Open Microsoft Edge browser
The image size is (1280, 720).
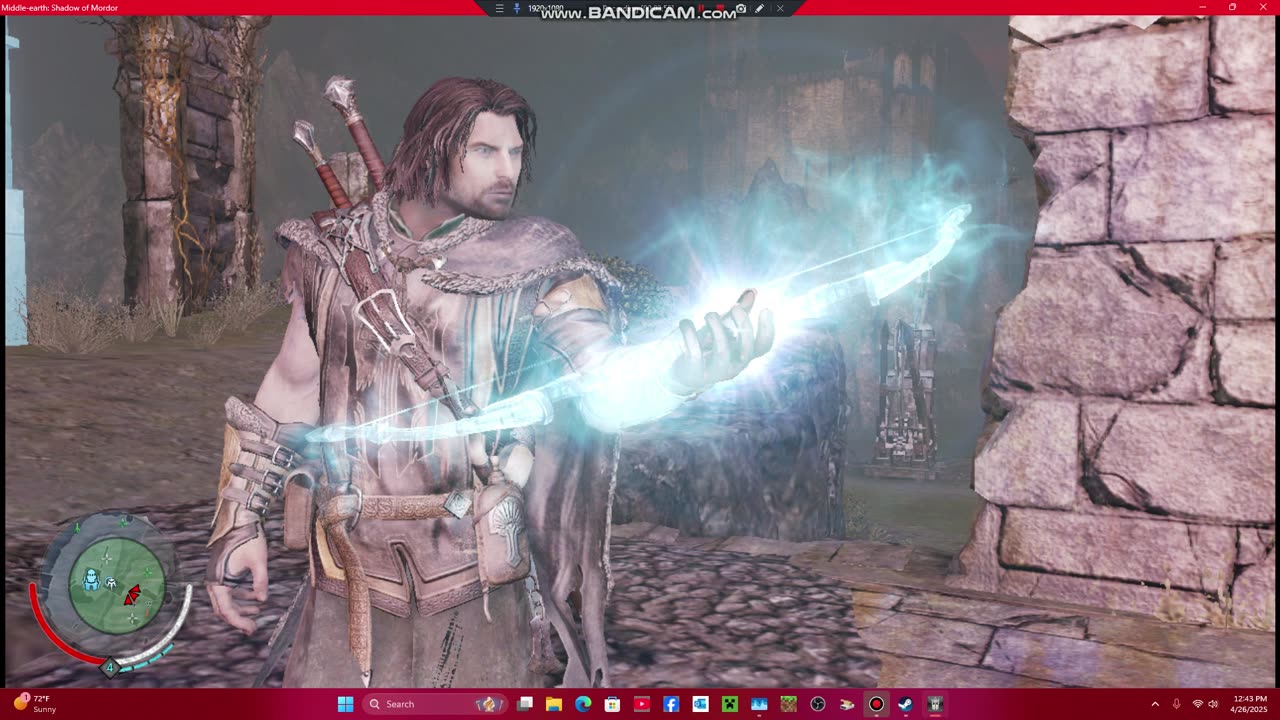coord(583,704)
